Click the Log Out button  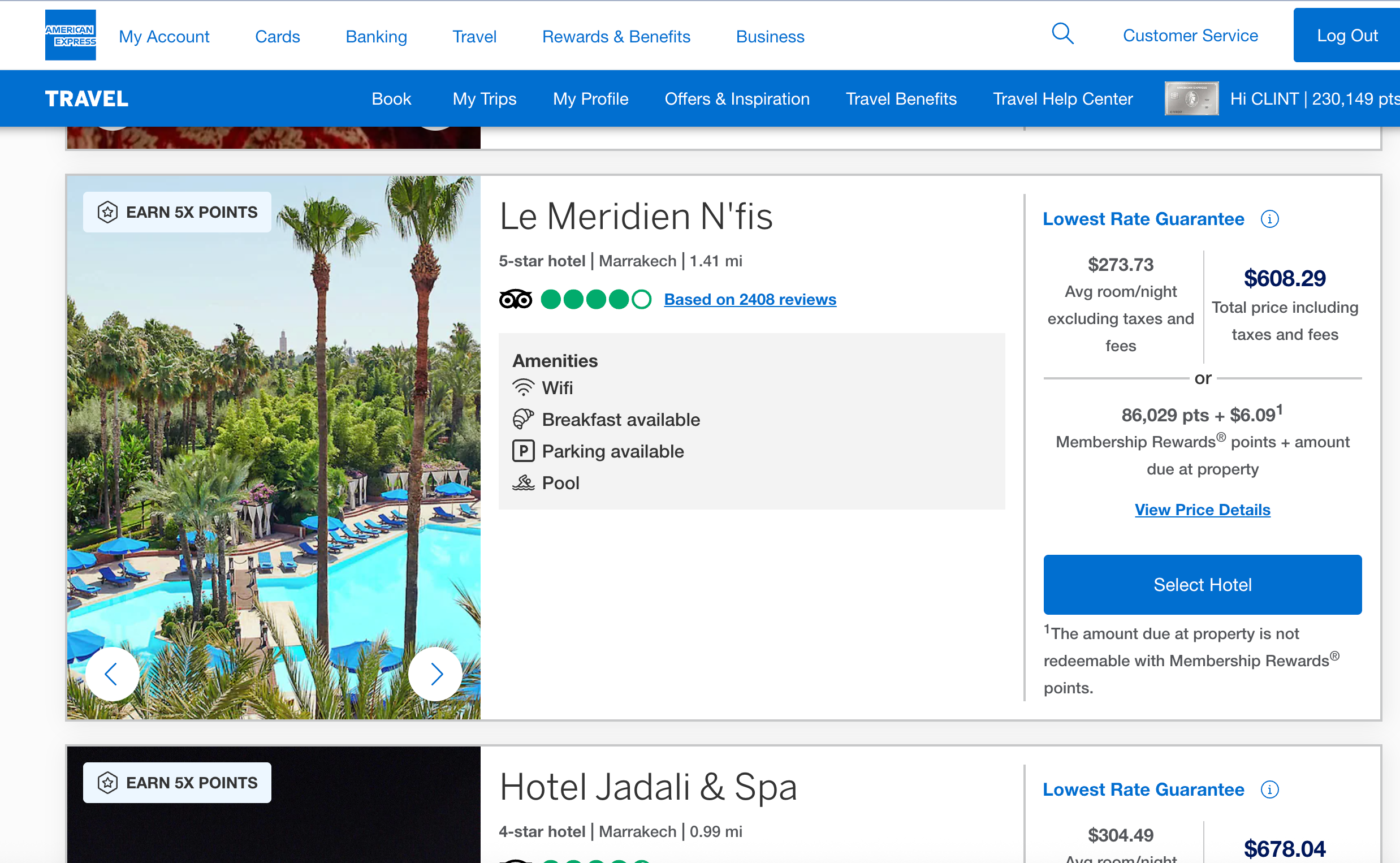coord(1346,36)
